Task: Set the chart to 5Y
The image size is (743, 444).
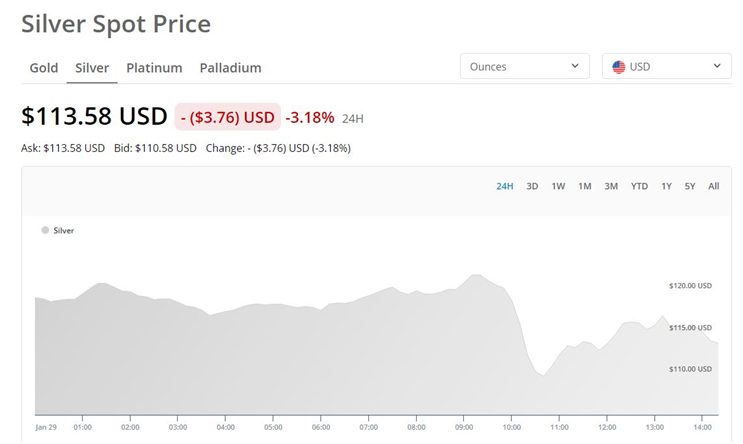Action: (690, 186)
